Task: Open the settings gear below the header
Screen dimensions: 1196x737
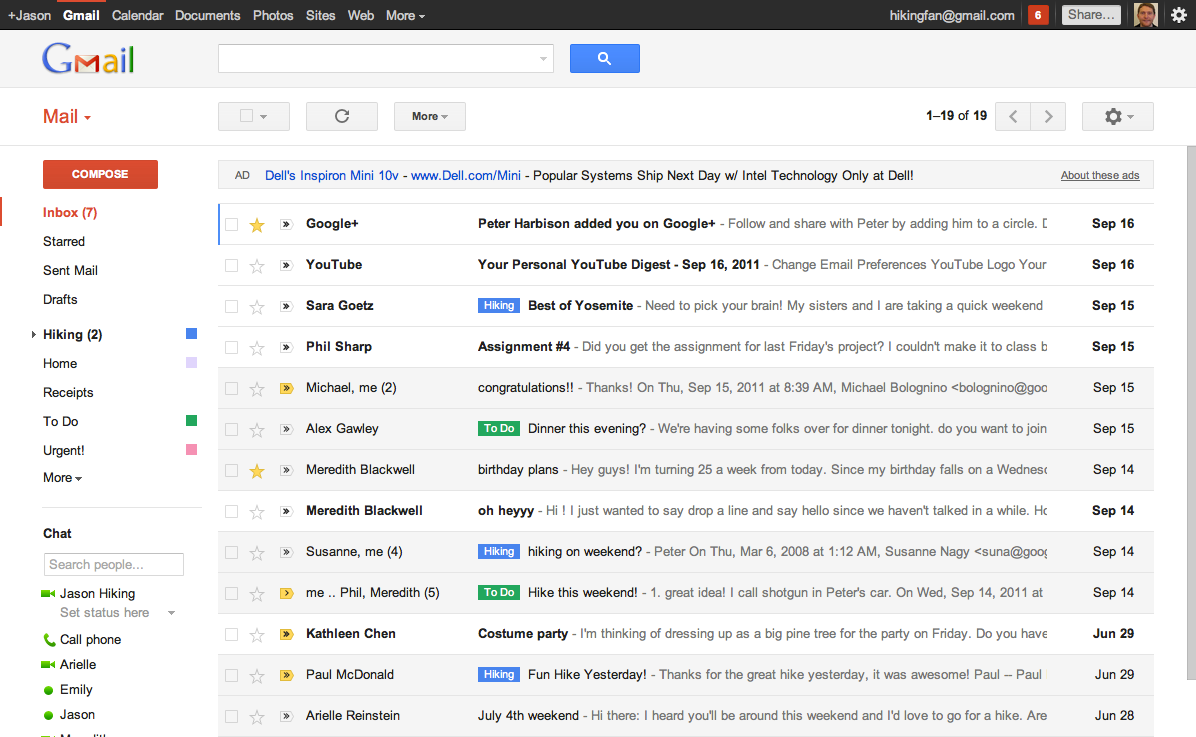Action: tap(1117, 116)
